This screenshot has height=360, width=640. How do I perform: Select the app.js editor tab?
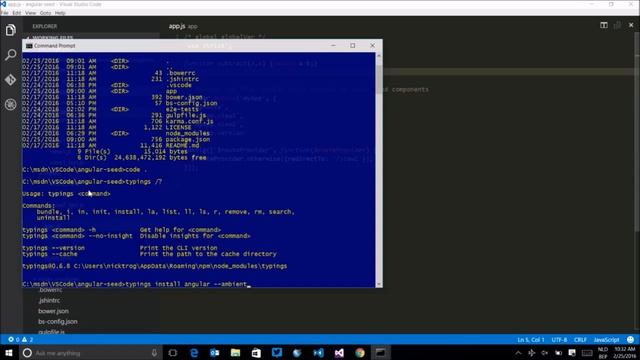[183, 26]
